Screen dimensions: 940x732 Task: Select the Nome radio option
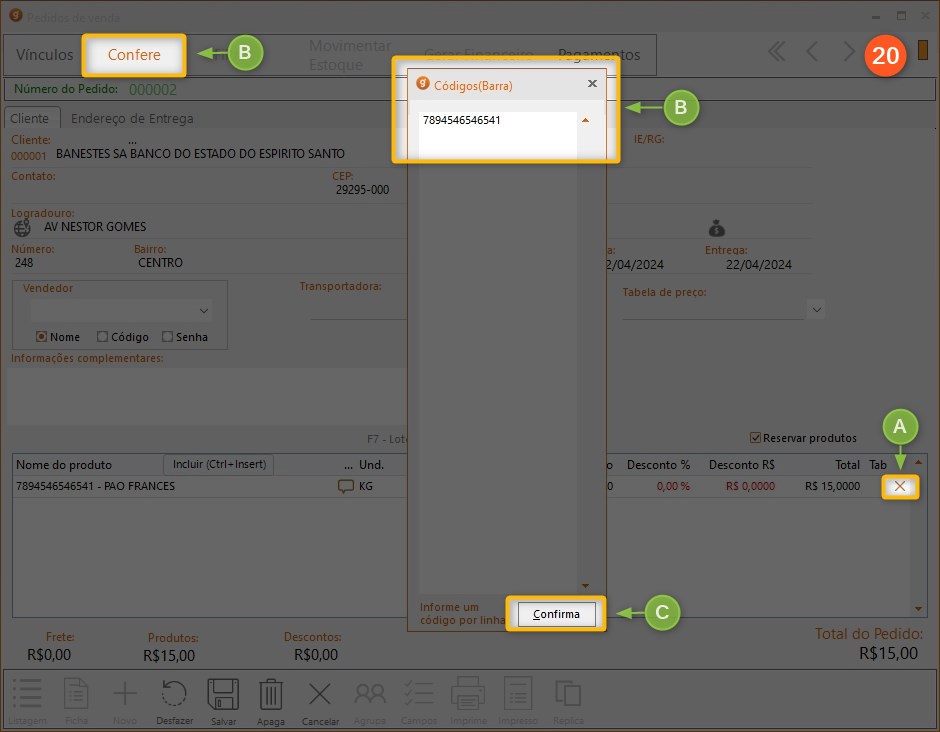42,337
